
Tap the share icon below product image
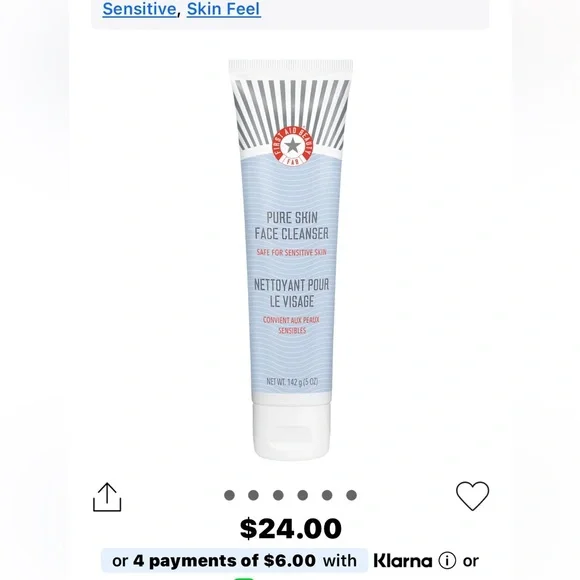[x=107, y=497]
